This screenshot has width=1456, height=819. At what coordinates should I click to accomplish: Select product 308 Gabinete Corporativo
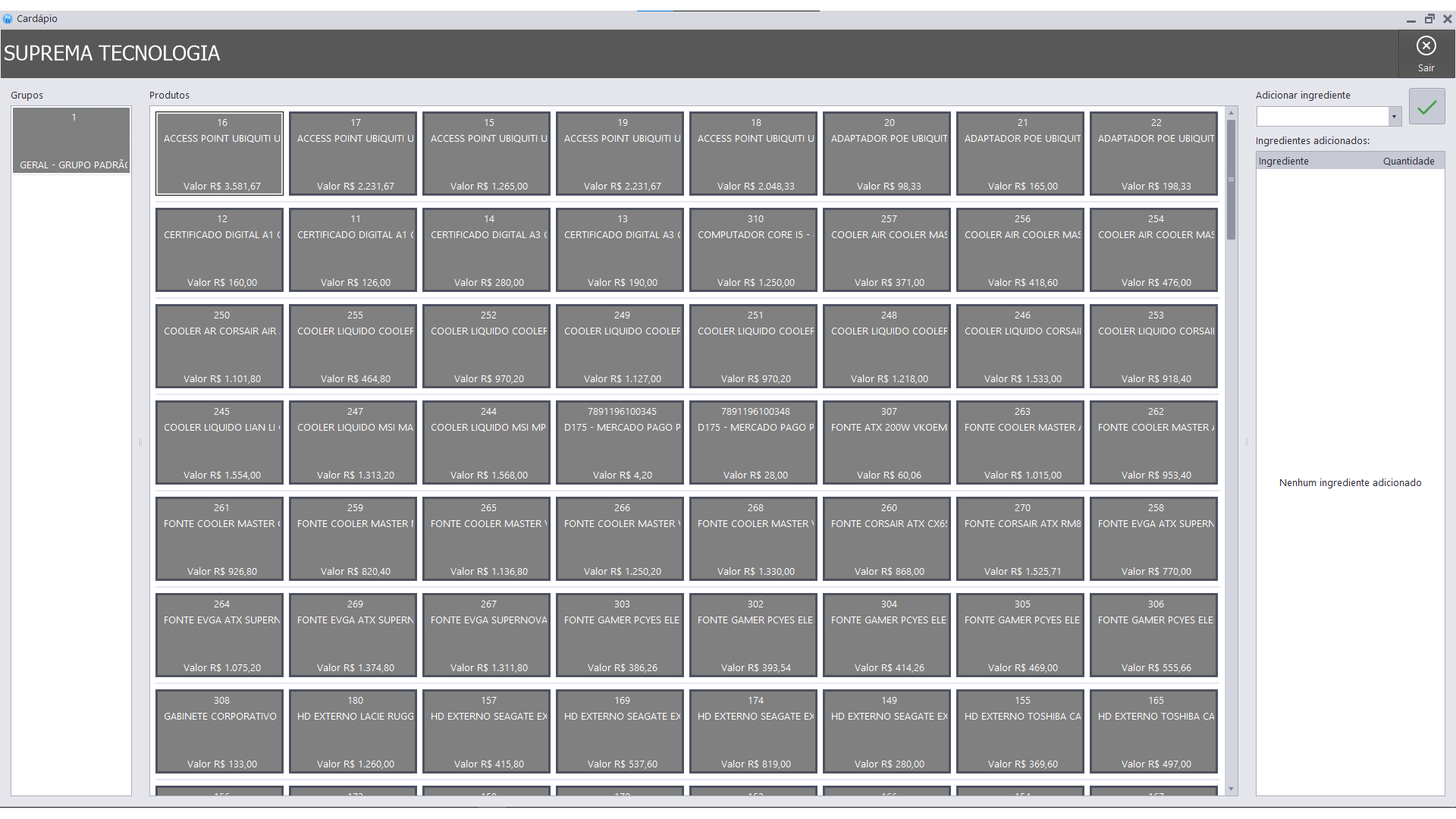(219, 732)
